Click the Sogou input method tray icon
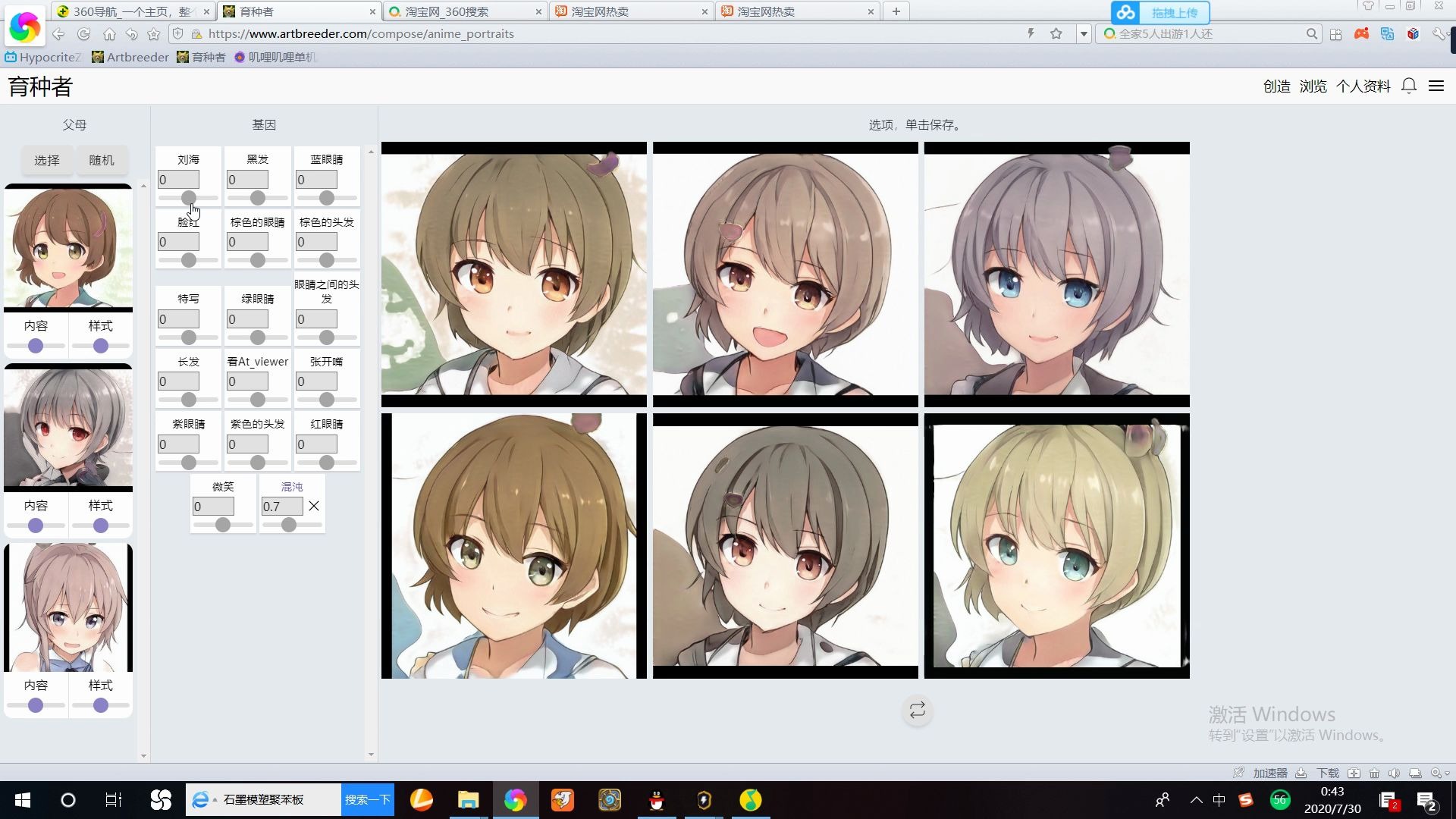This screenshot has width=1456, height=819. (x=1246, y=800)
